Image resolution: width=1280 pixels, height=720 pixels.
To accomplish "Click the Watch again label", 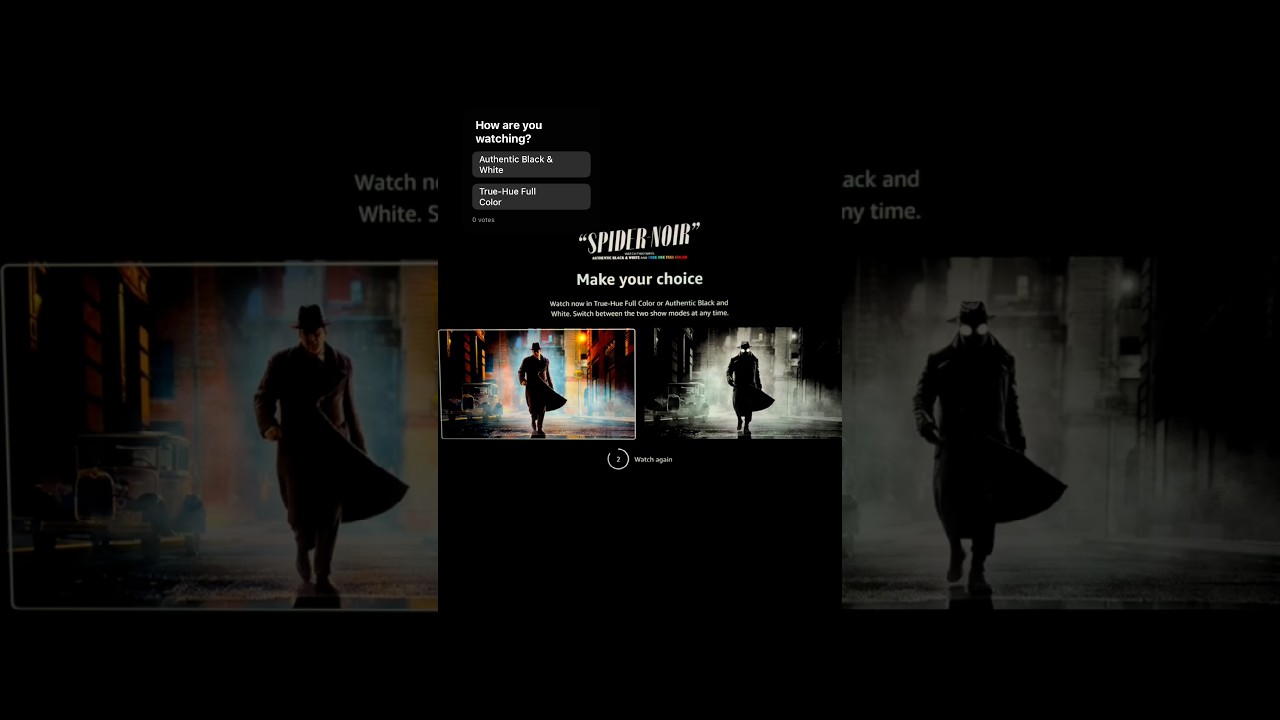I will [653, 460].
